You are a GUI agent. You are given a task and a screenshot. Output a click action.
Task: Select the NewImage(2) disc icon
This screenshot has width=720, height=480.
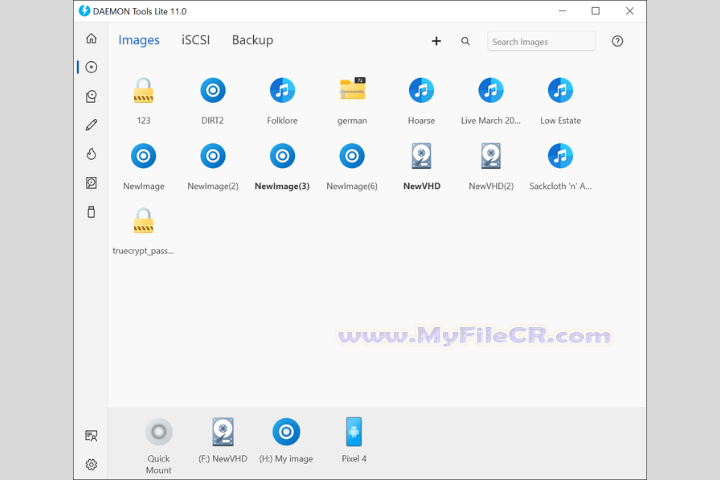[213, 156]
